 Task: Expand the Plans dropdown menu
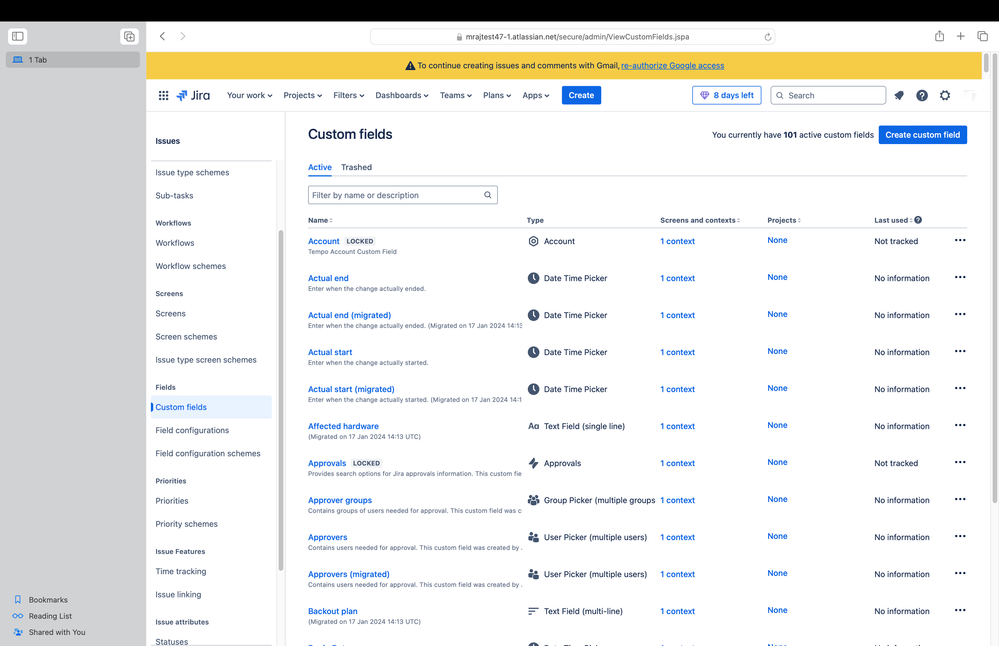(x=497, y=96)
